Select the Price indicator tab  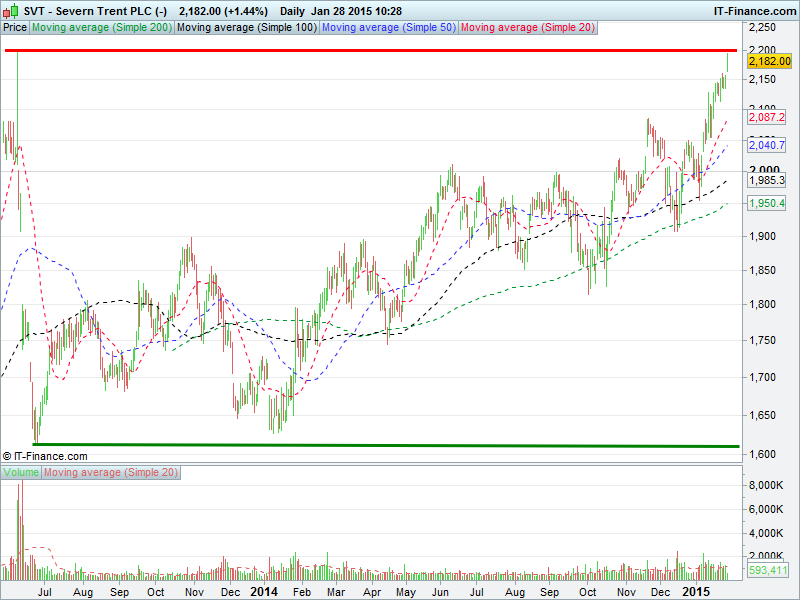(15, 28)
